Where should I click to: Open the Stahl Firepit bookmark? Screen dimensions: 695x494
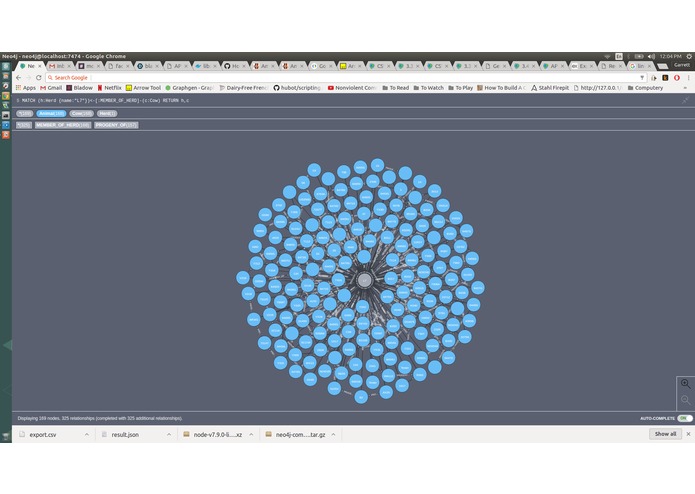pos(550,88)
